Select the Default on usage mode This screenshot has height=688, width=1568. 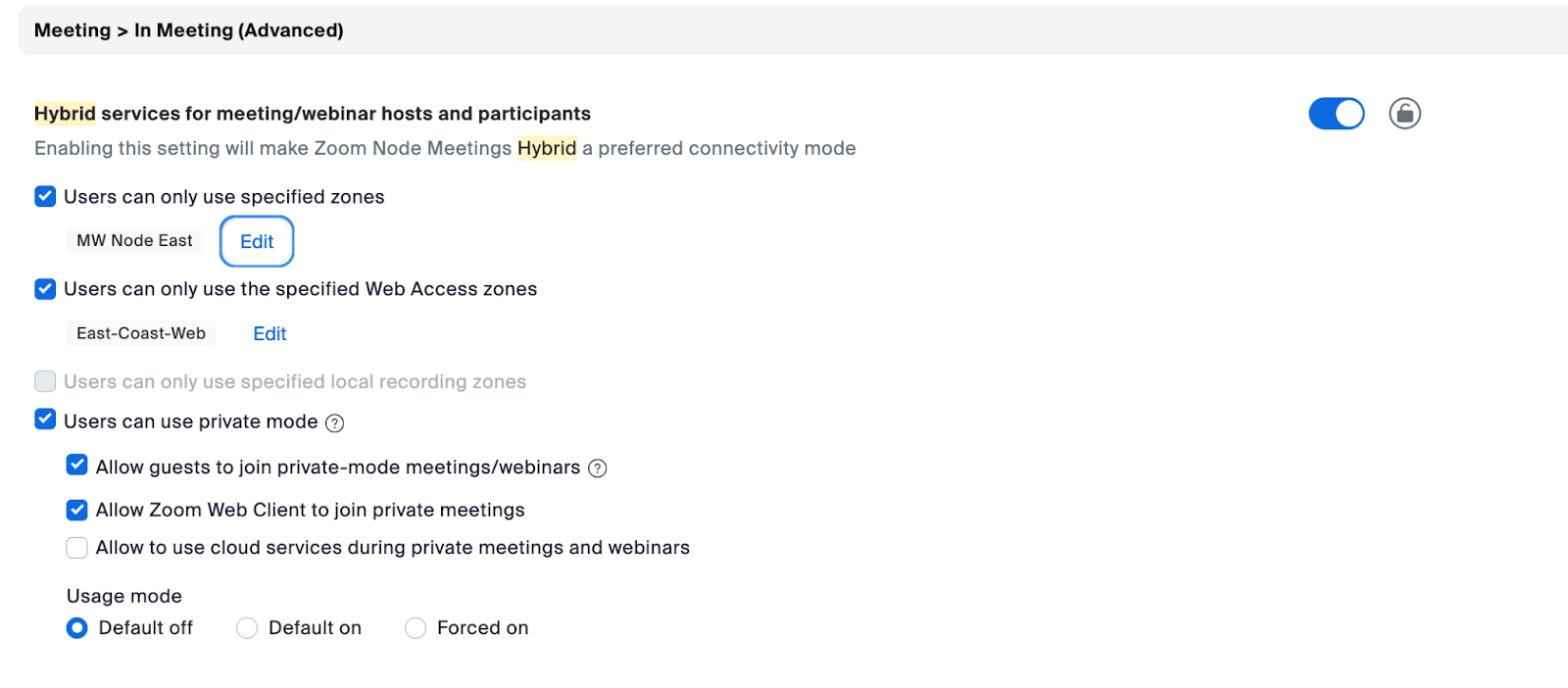(x=247, y=628)
